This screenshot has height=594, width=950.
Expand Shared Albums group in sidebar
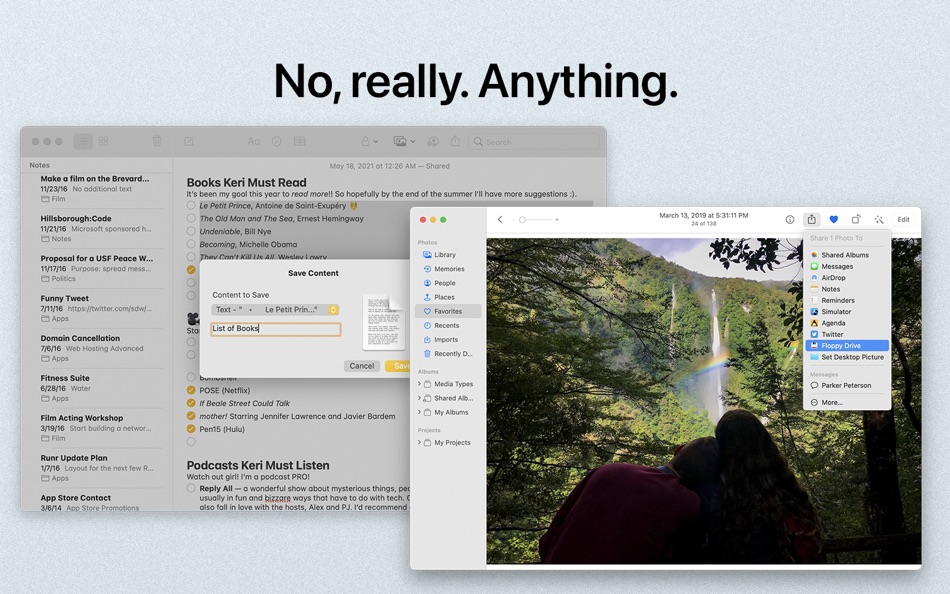419,398
